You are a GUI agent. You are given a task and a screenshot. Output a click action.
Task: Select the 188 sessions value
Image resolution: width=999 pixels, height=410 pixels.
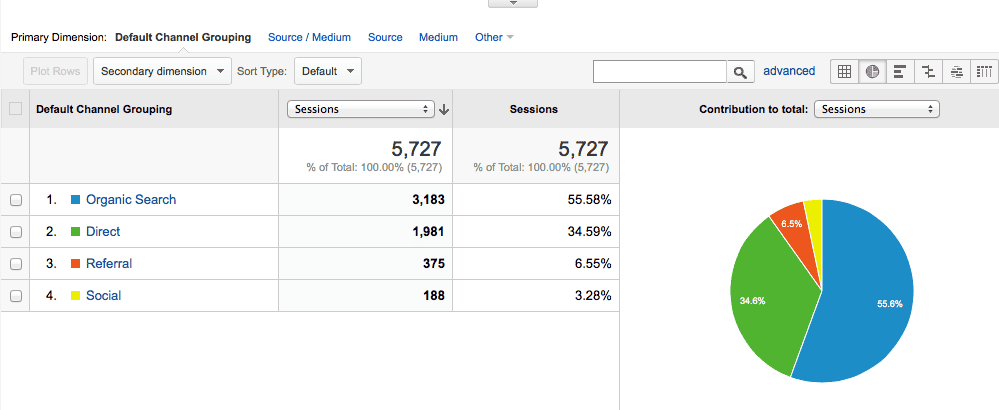(x=434, y=295)
